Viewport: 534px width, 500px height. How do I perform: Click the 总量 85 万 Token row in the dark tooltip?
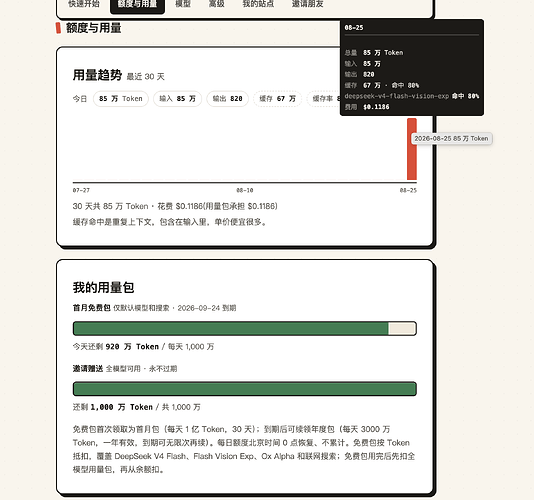click(374, 52)
